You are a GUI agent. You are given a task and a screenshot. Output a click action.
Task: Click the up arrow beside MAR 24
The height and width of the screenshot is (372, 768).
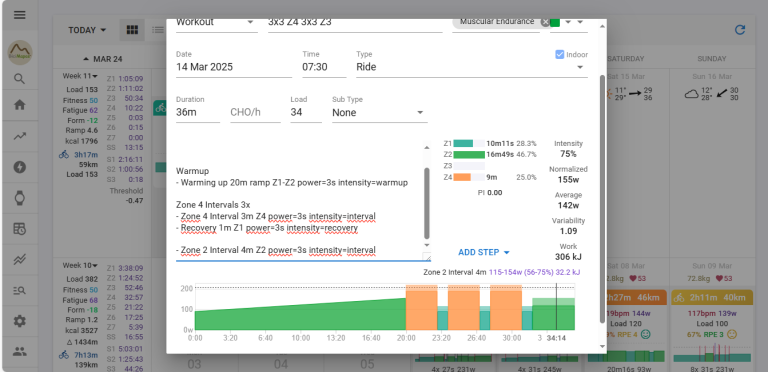tap(86, 59)
